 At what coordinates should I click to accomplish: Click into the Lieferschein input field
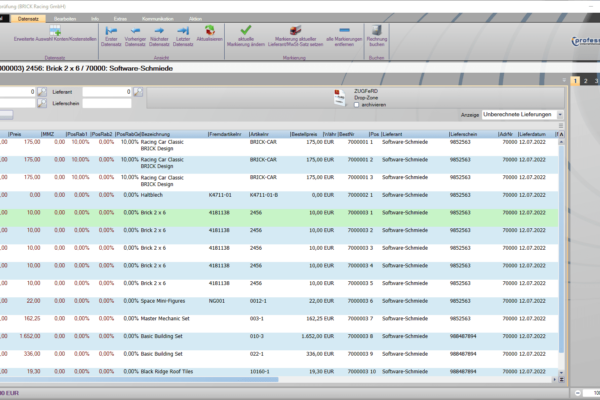pos(106,103)
